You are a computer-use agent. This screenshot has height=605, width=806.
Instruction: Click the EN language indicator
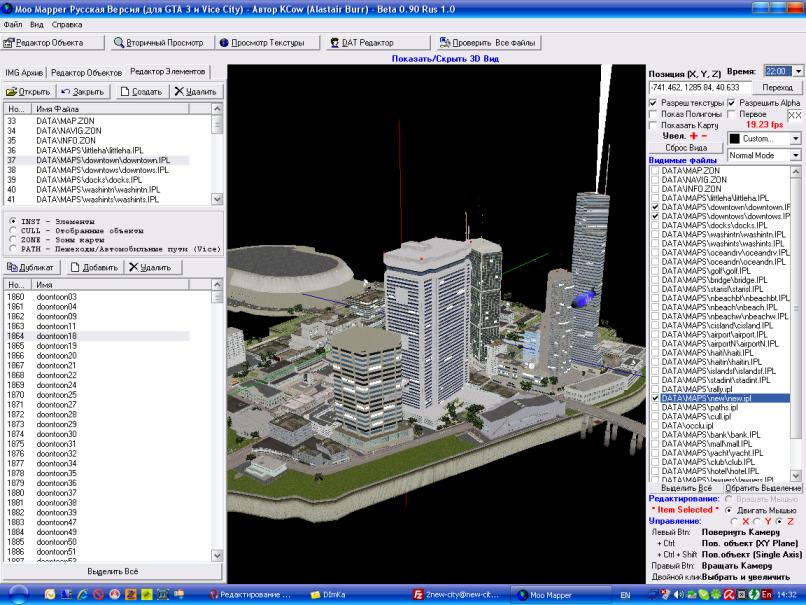(625, 595)
